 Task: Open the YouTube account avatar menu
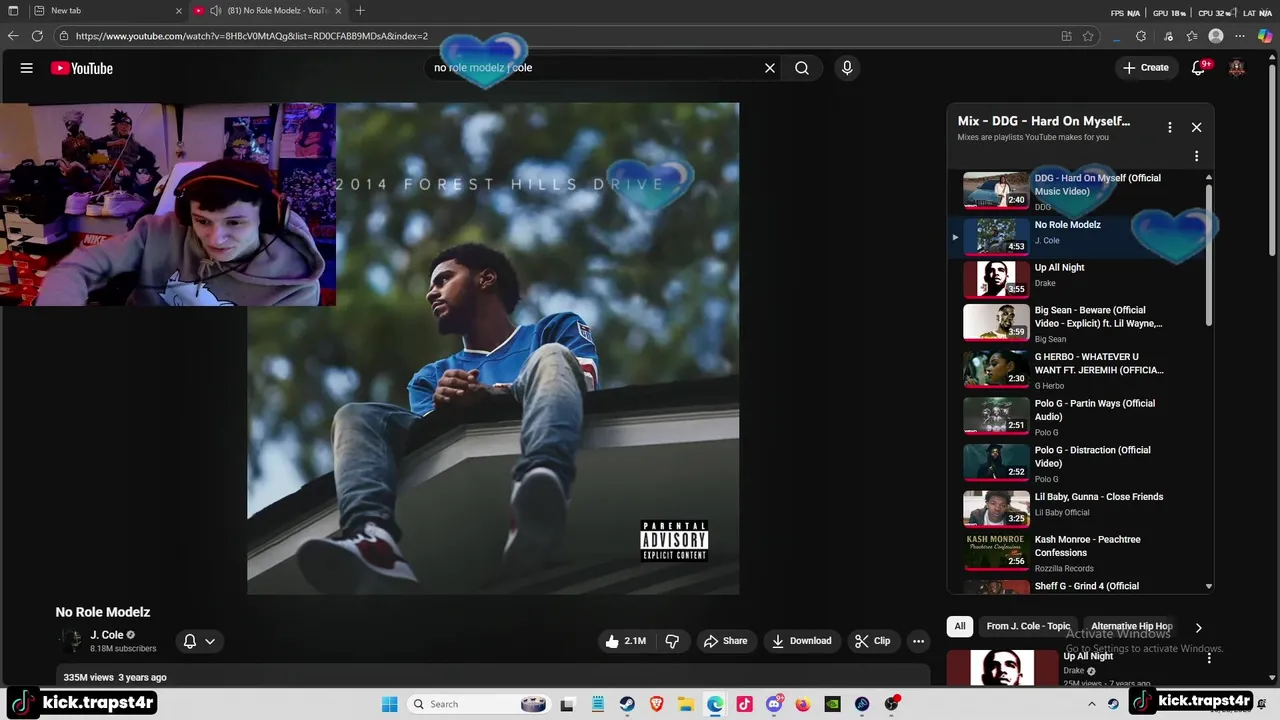[x=1237, y=68]
